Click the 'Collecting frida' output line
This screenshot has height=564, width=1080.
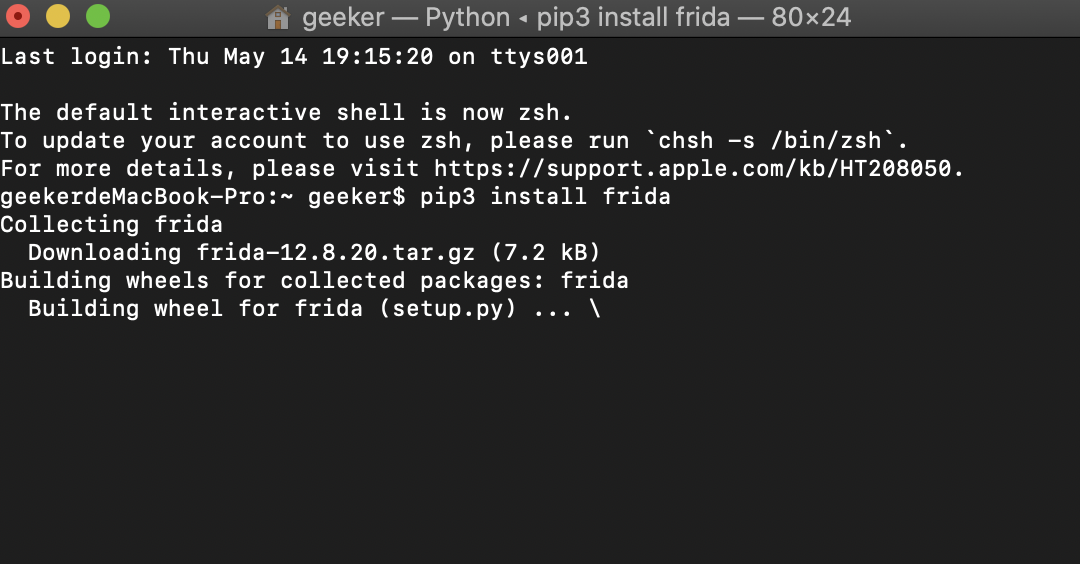(x=112, y=225)
